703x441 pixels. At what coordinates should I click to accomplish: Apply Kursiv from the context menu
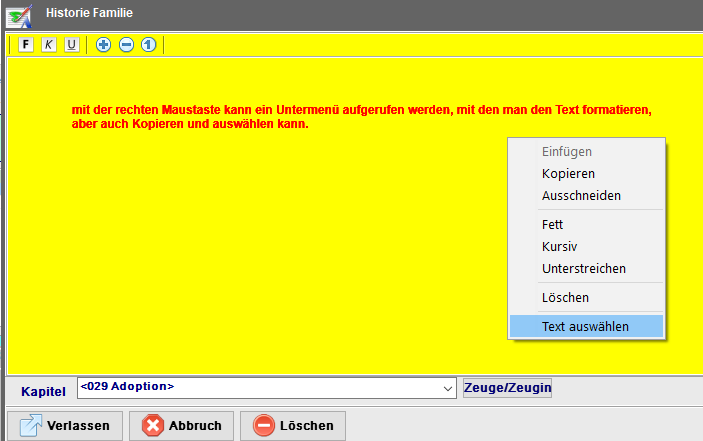pyautogui.click(x=586, y=246)
